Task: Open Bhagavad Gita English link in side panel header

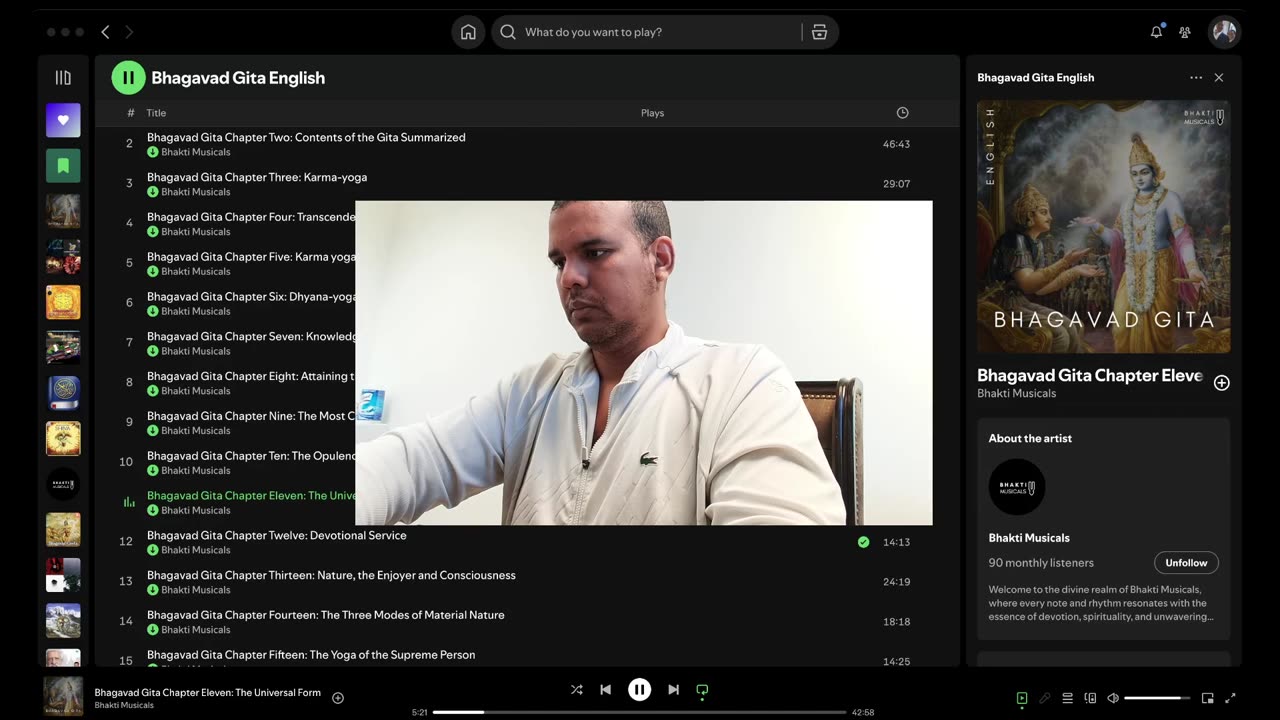Action: coord(1035,77)
